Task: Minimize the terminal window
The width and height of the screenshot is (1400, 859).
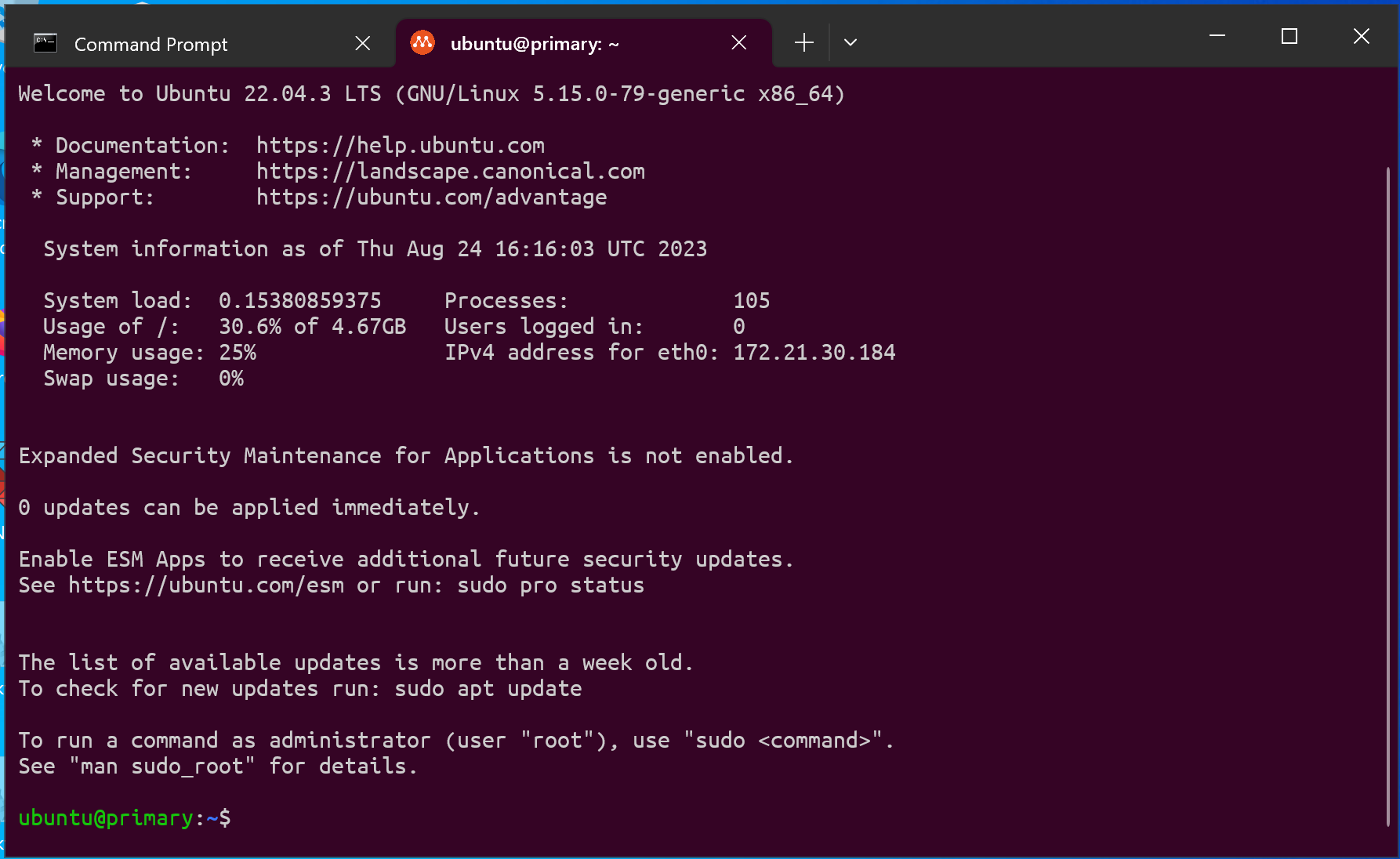Action: [x=1217, y=36]
